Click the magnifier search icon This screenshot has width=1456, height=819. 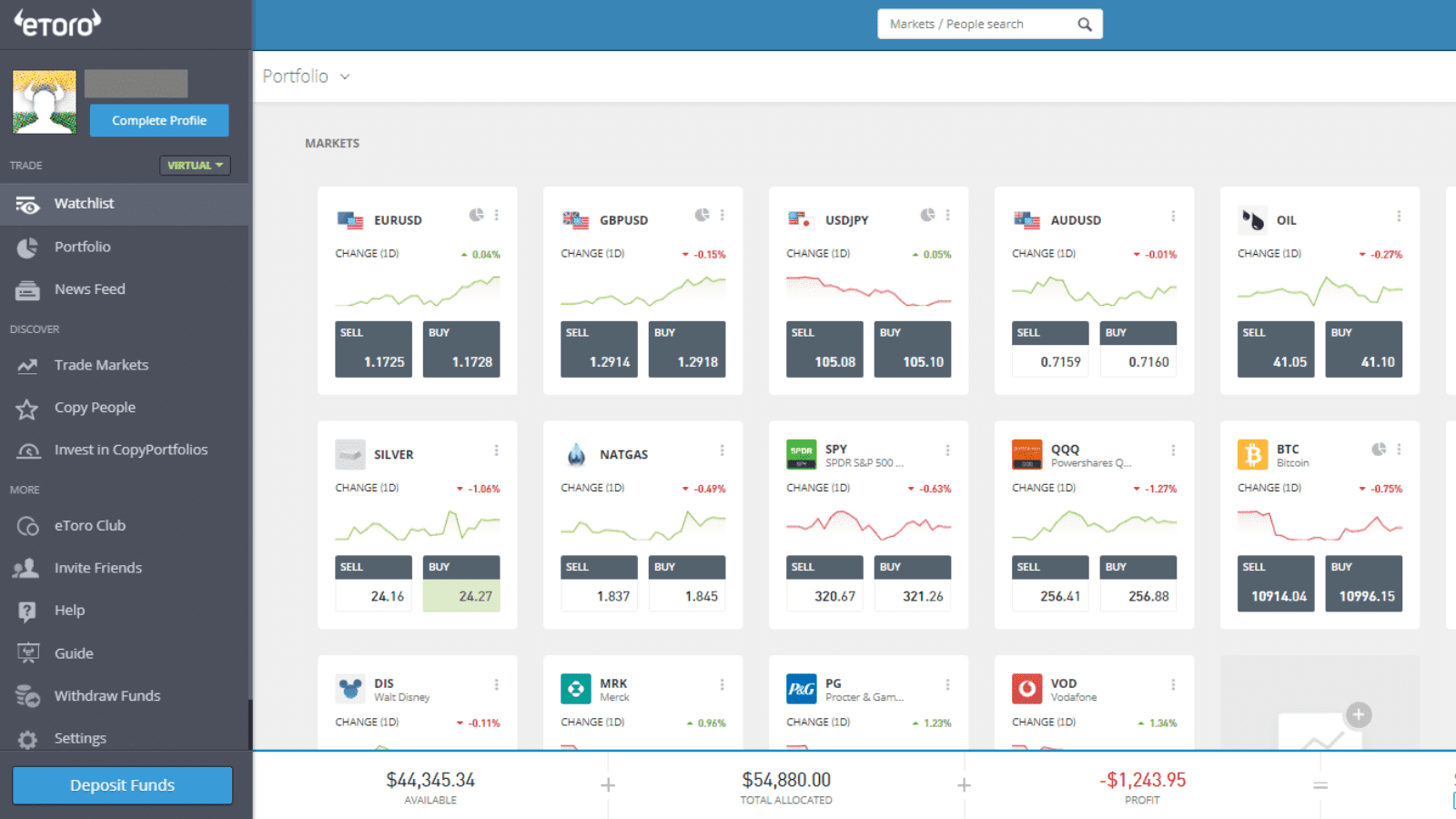(x=1085, y=25)
